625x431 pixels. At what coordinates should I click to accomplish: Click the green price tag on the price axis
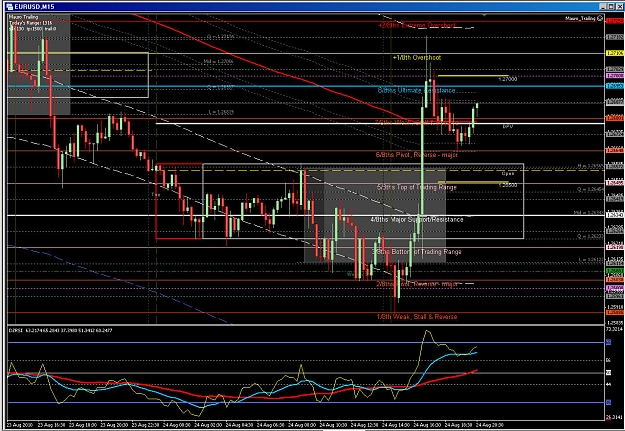click(615, 271)
